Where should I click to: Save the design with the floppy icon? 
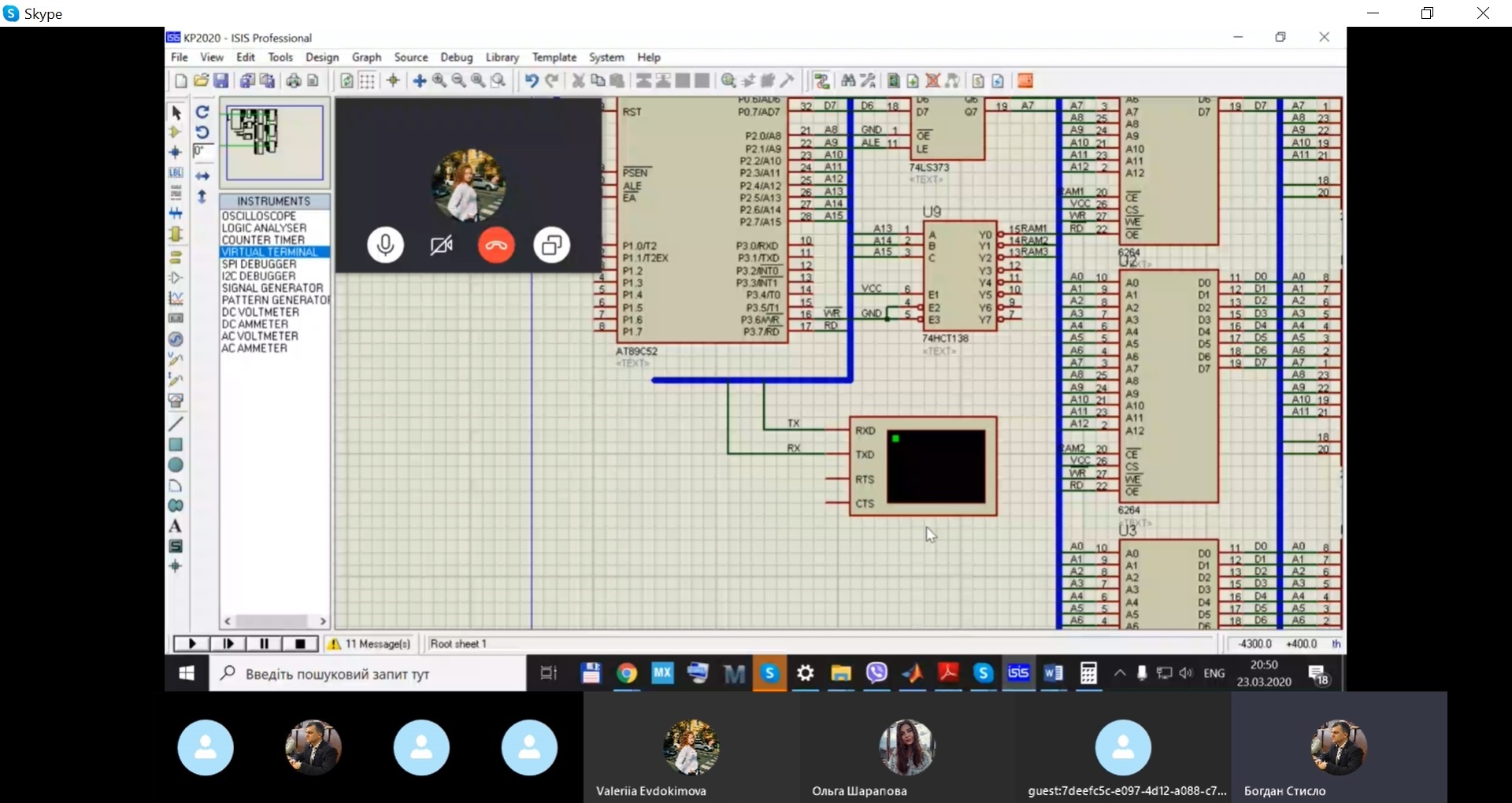pos(221,81)
